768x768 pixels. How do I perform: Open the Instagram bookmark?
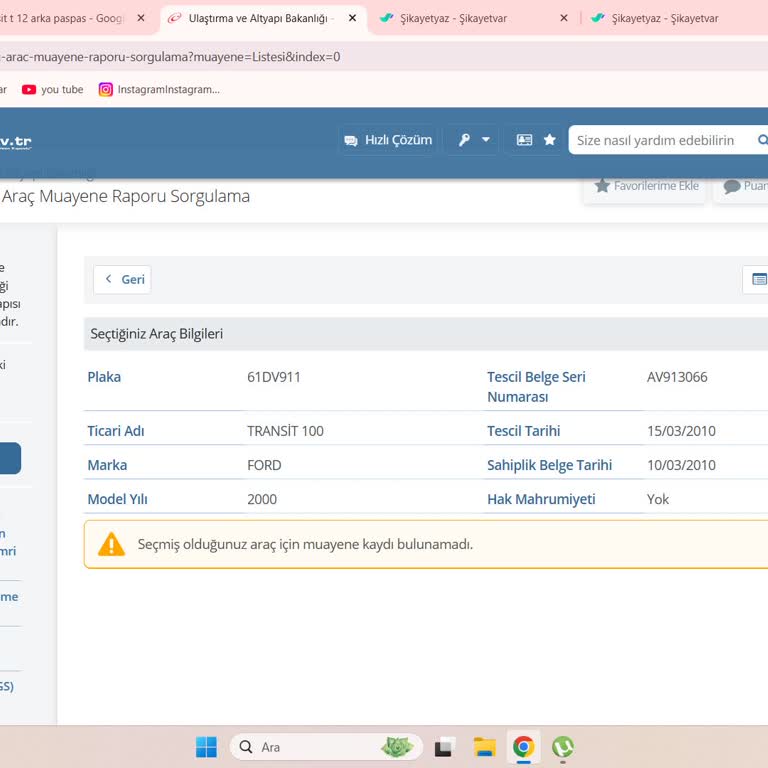click(159, 89)
